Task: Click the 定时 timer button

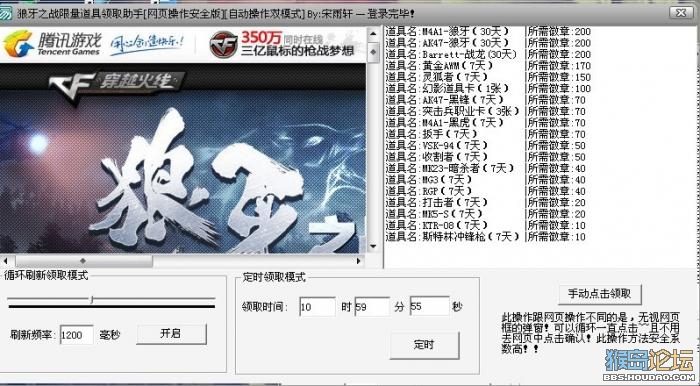Action: click(x=424, y=345)
